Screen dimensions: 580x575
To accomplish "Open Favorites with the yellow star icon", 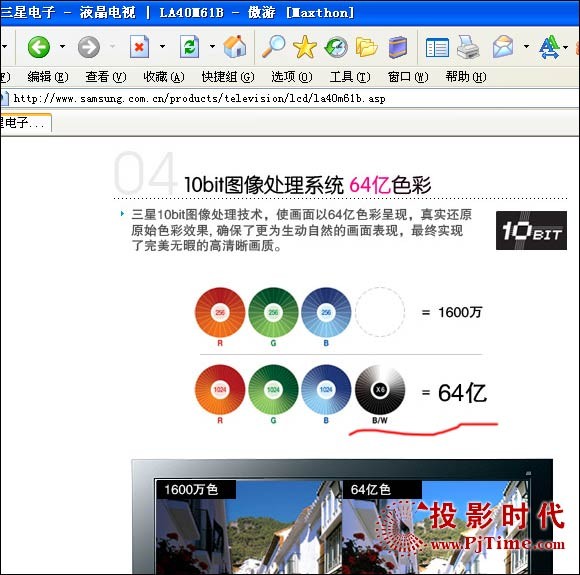I will pos(305,47).
